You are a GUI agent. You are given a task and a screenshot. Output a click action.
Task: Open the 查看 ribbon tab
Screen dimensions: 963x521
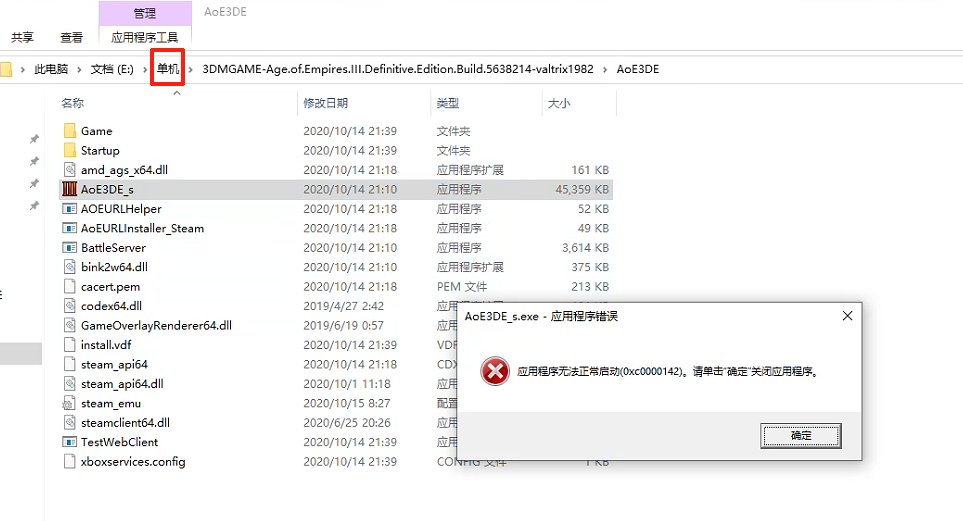point(71,37)
